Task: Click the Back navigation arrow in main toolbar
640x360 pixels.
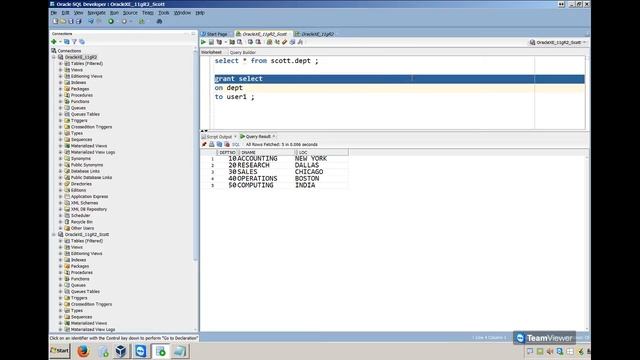Action: point(91,21)
